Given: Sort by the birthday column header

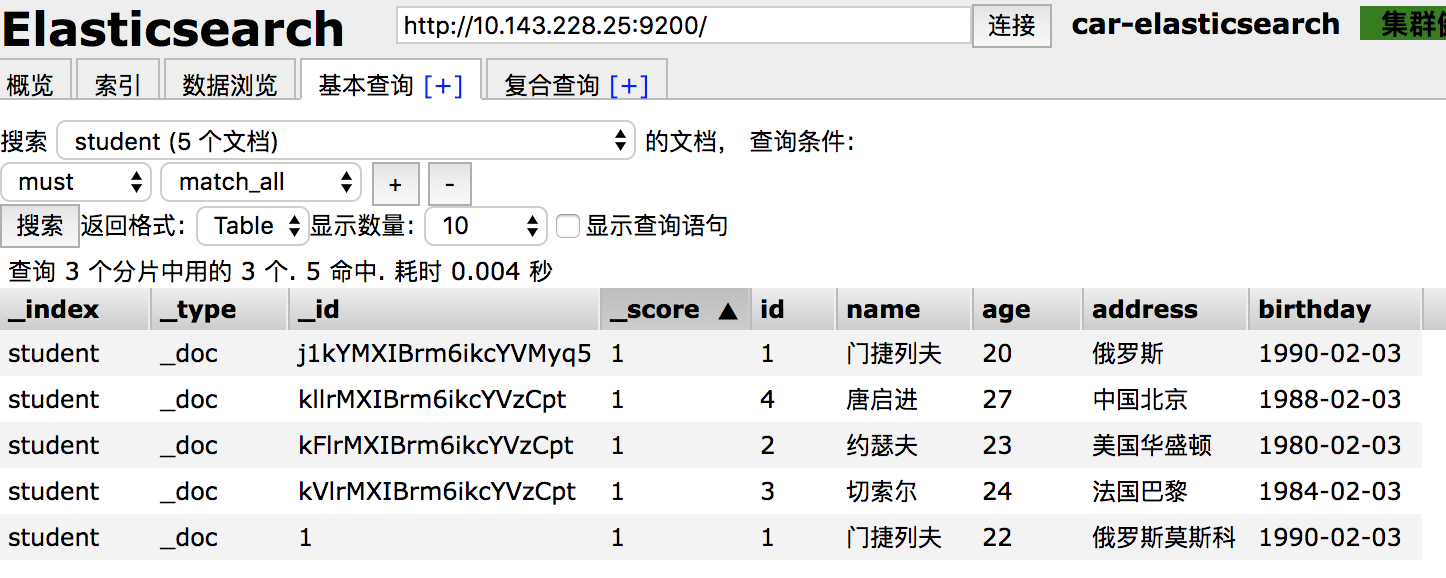Looking at the screenshot, I should (x=1335, y=310).
